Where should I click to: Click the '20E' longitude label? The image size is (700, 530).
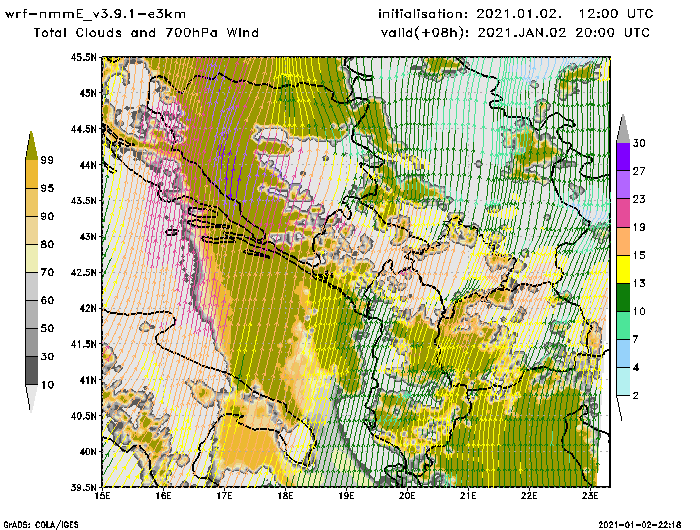407,496
